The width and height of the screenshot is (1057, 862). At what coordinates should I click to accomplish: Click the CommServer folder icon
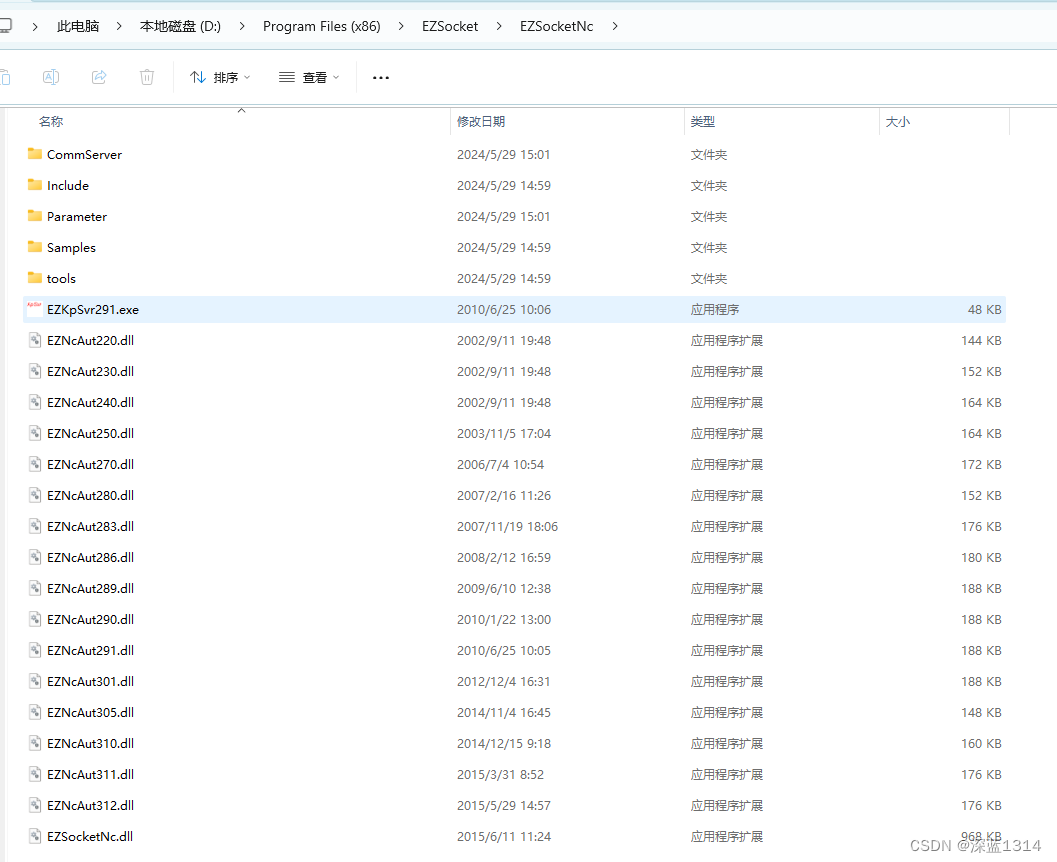35,154
